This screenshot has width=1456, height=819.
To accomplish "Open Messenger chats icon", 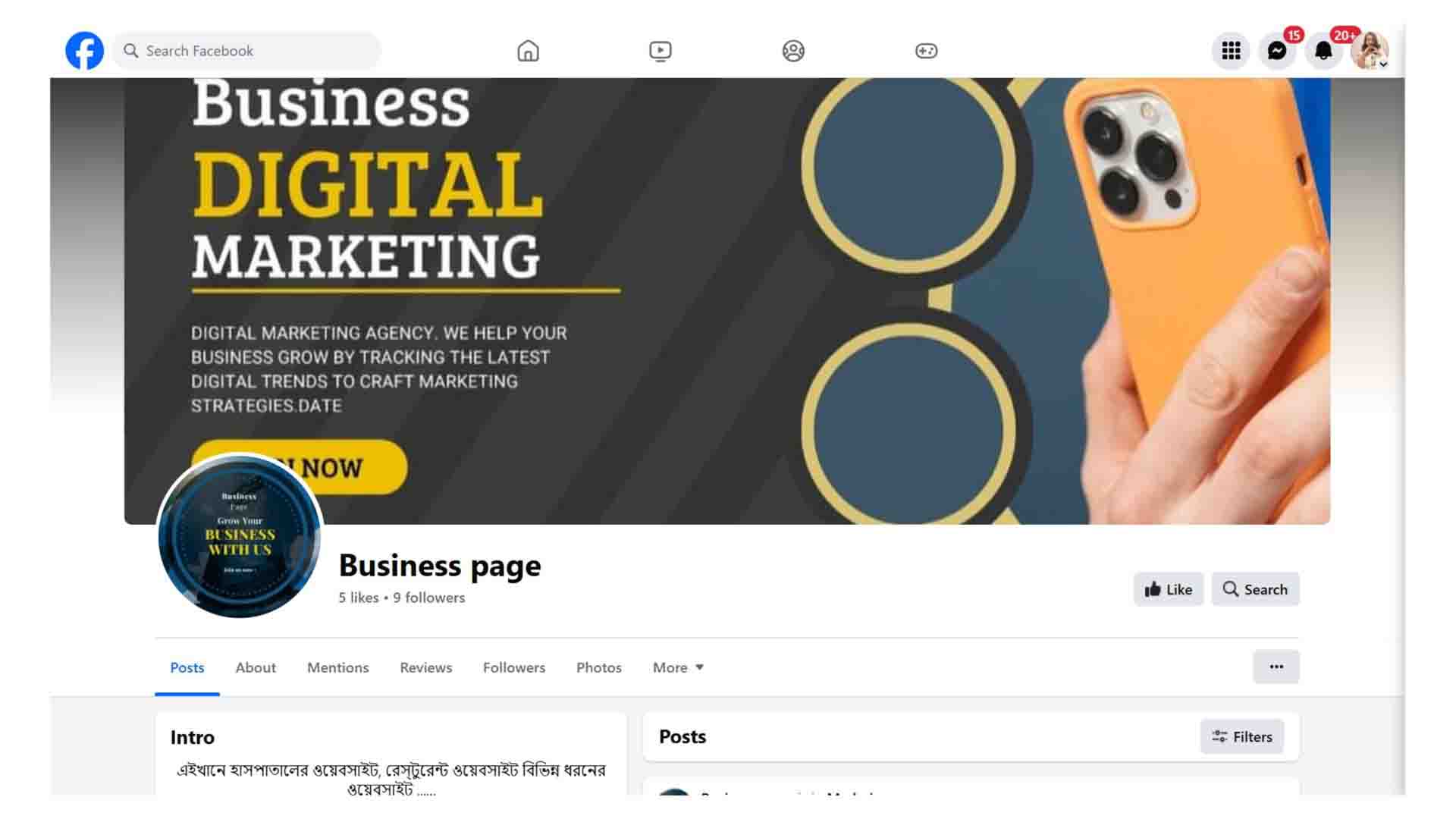I will 1277,51.
